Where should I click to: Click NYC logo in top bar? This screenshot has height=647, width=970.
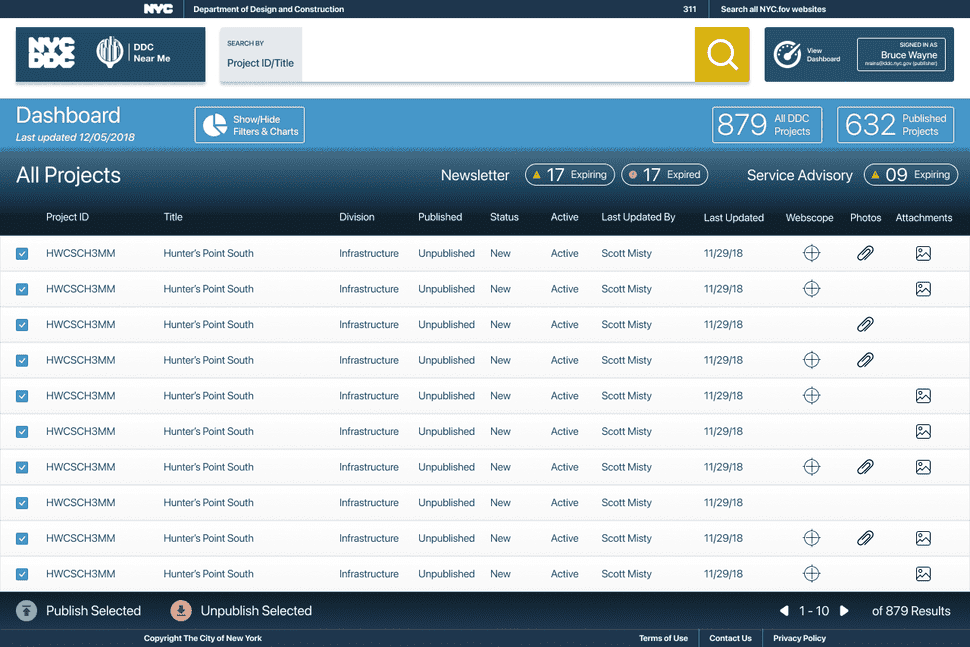[158, 9]
